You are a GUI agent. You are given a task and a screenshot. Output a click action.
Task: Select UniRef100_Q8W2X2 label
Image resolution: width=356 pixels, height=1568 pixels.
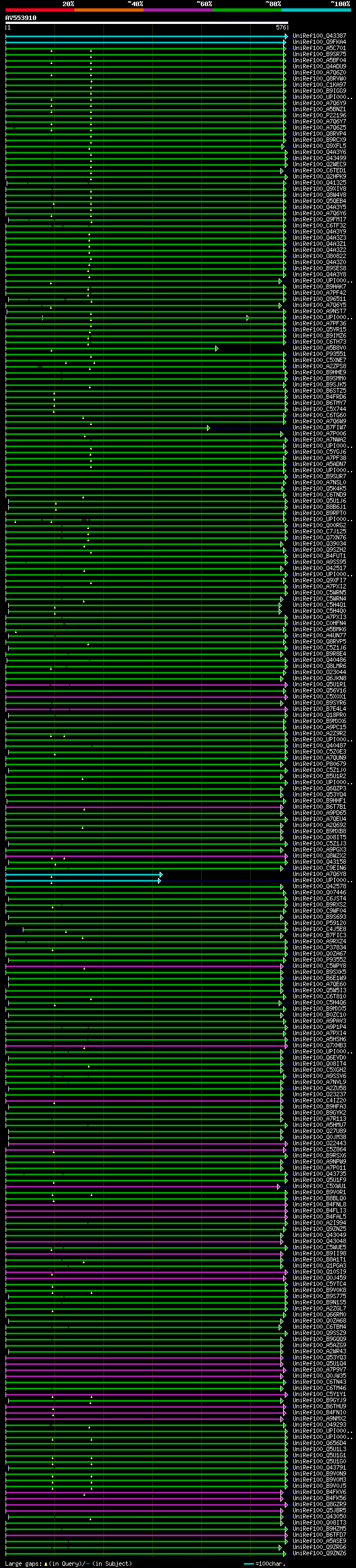click(x=319, y=857)
